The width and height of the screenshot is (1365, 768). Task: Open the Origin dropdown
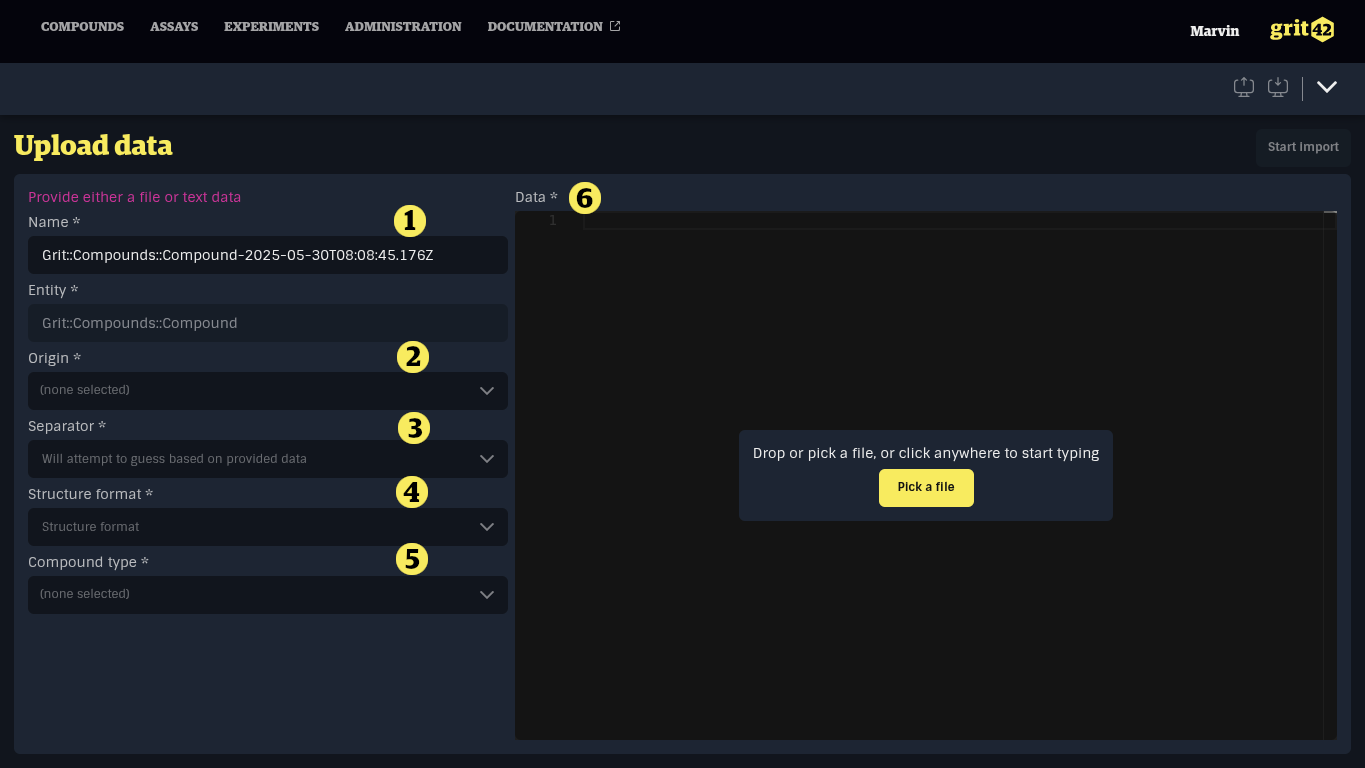click(268, 391)
